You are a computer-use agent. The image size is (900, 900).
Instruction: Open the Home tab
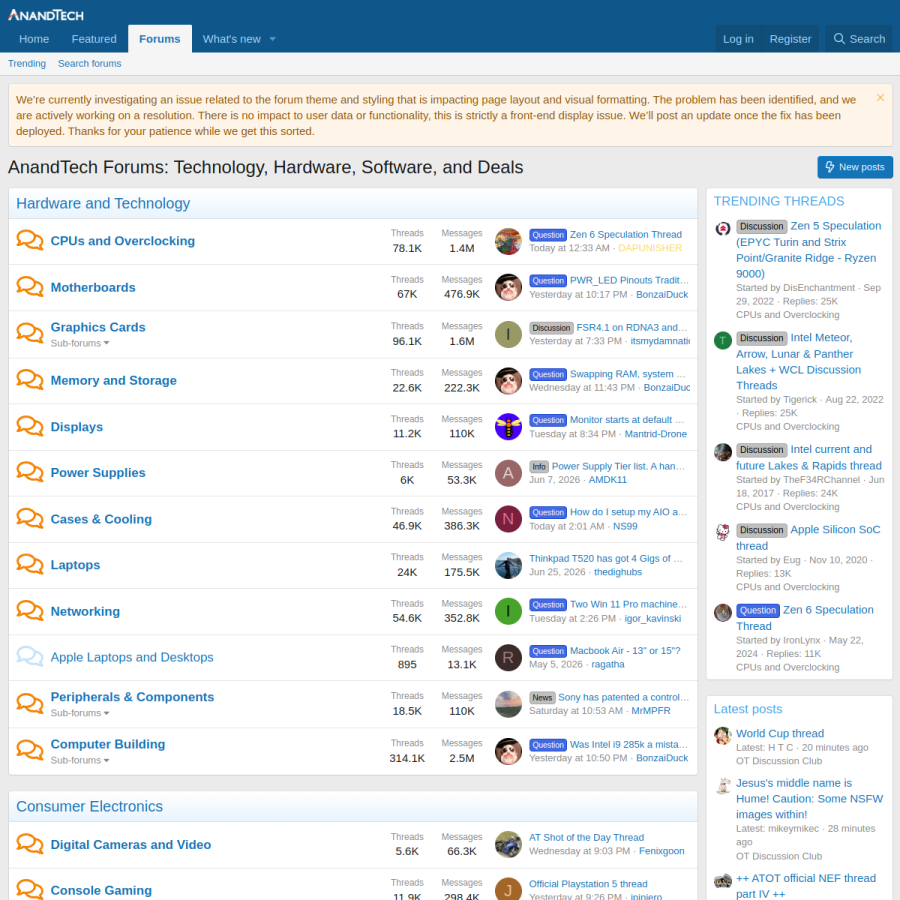point(34,39)
